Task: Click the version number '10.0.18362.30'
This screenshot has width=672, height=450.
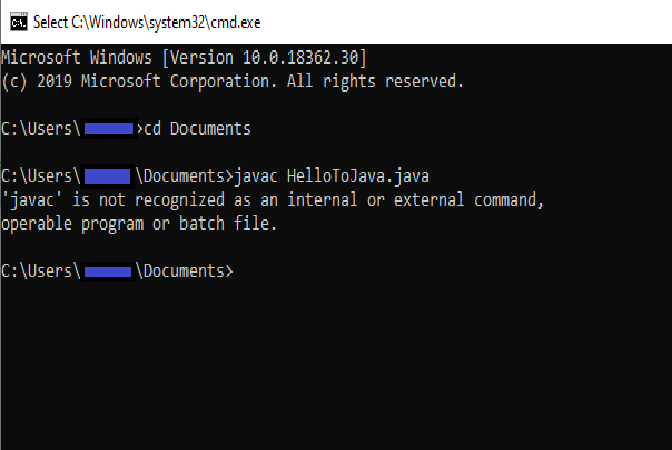Action: pyautogui.click(x=300, y=57)
